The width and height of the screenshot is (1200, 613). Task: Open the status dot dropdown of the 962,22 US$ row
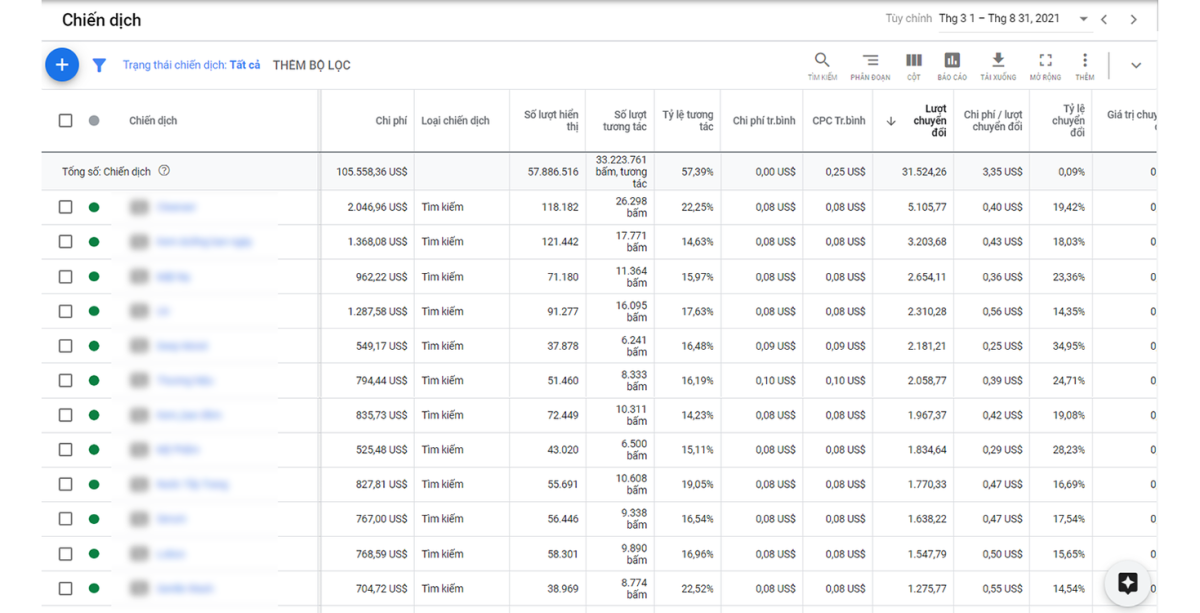point(94,277)
